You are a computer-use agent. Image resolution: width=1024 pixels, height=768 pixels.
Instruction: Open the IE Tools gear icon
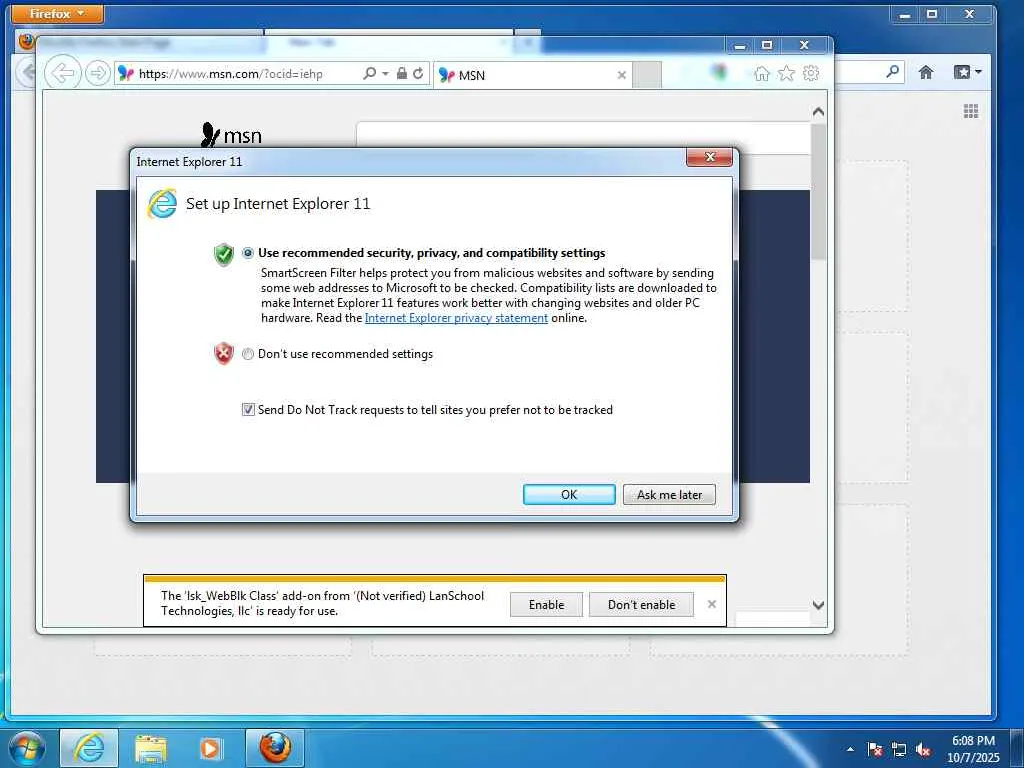(811, 74)
